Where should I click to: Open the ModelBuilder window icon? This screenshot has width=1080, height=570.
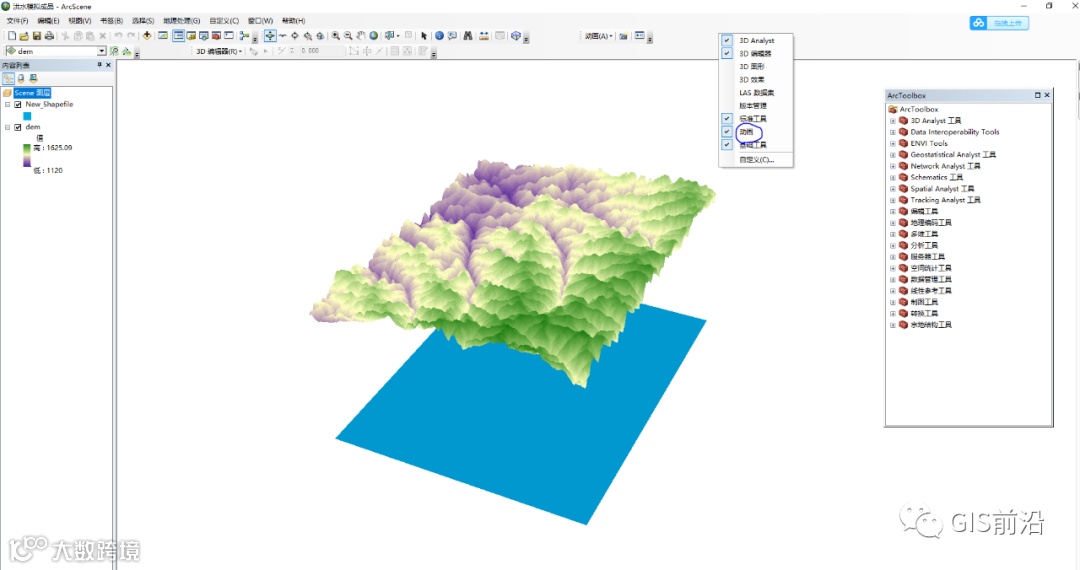point(245,36)
